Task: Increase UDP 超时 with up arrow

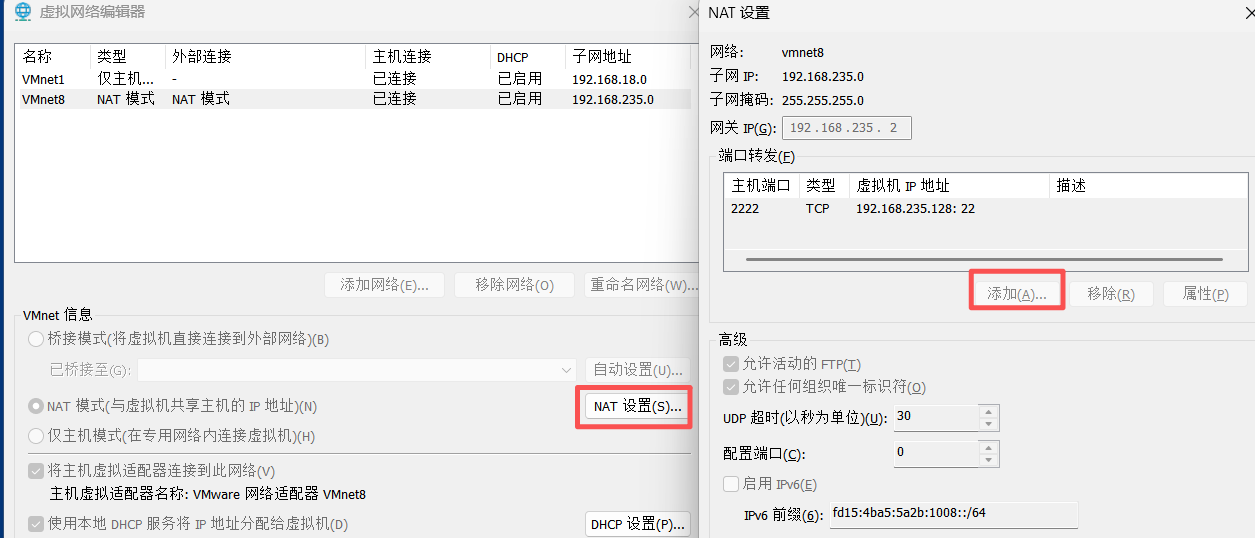Action: point(989,411)
